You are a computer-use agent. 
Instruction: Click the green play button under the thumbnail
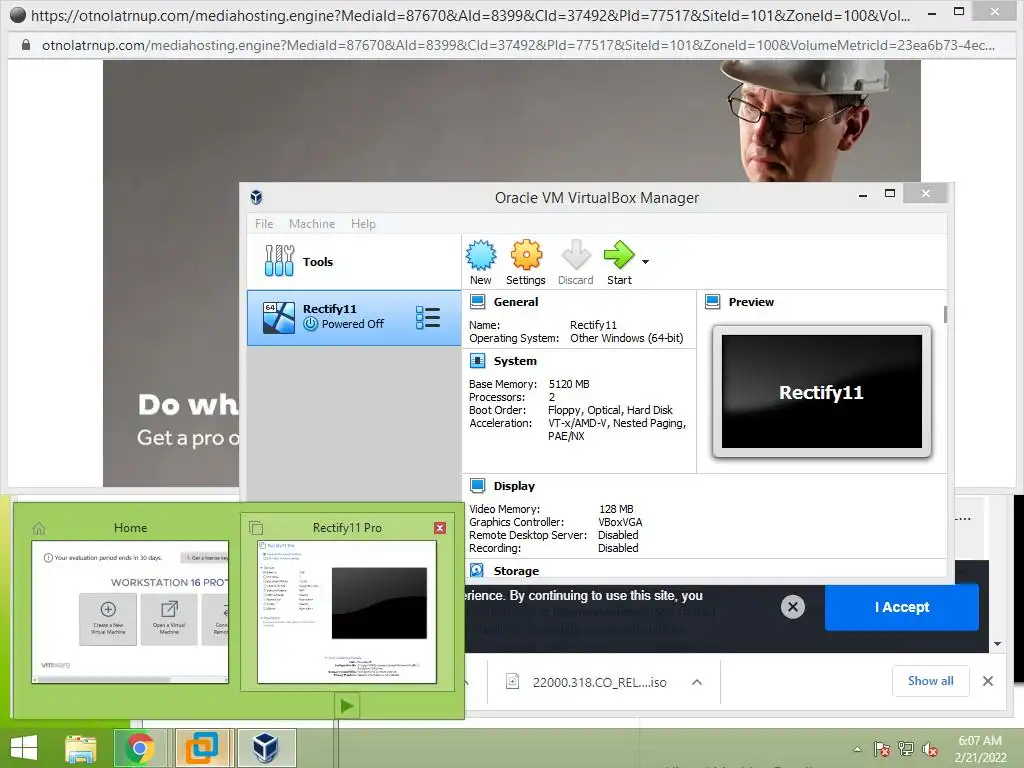tap(347, 706)
